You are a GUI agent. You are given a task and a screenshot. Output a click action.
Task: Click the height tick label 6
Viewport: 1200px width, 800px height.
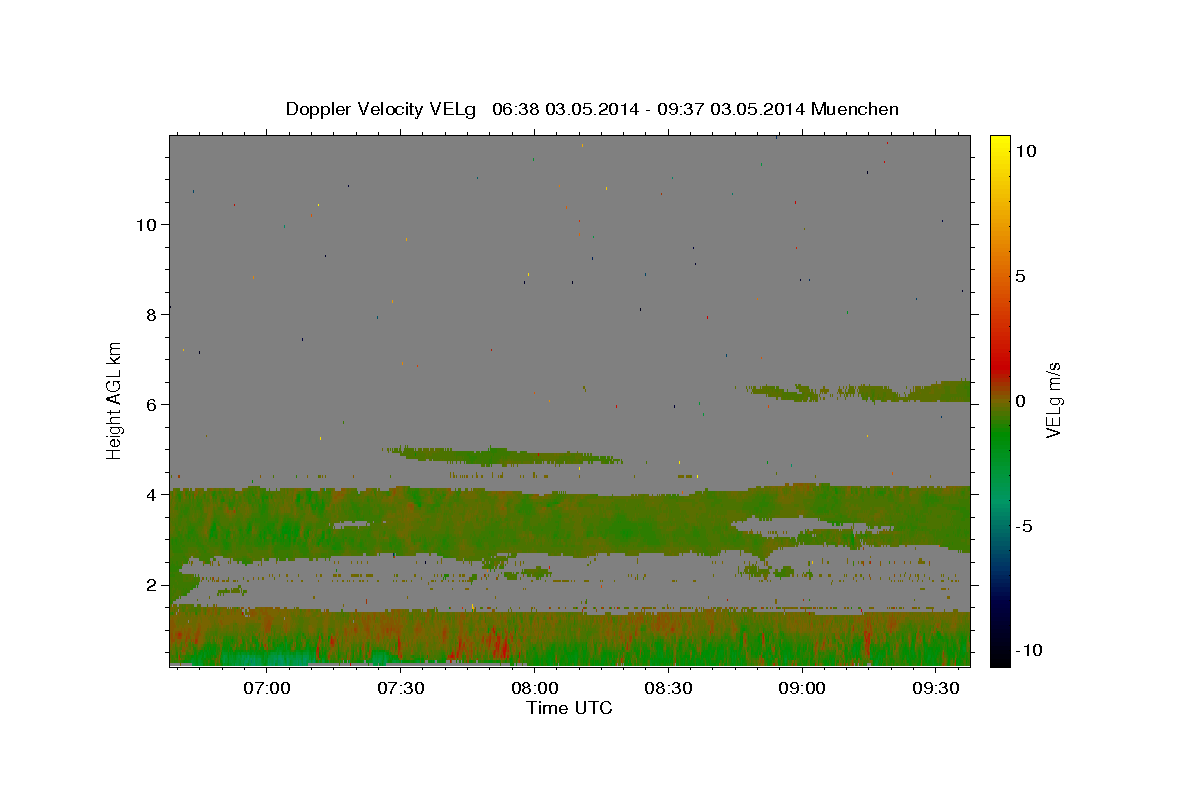click(151, 404)
